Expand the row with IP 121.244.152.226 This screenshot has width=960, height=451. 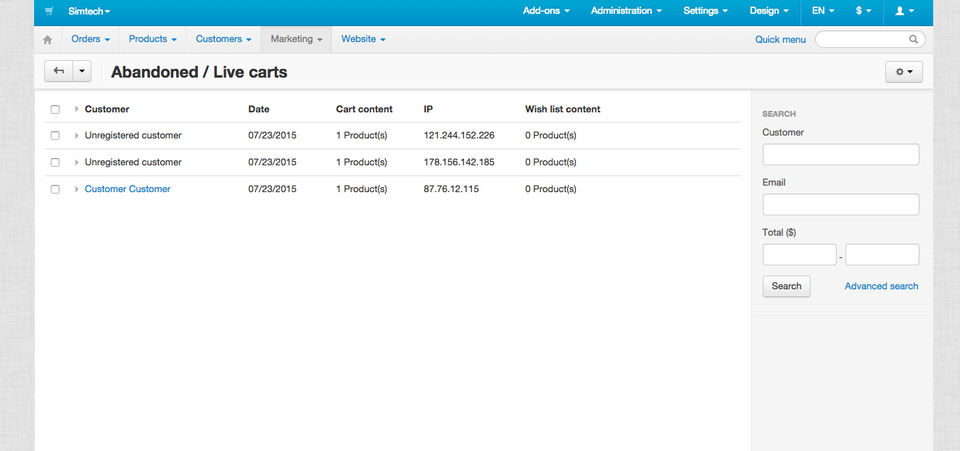point(77,135)
